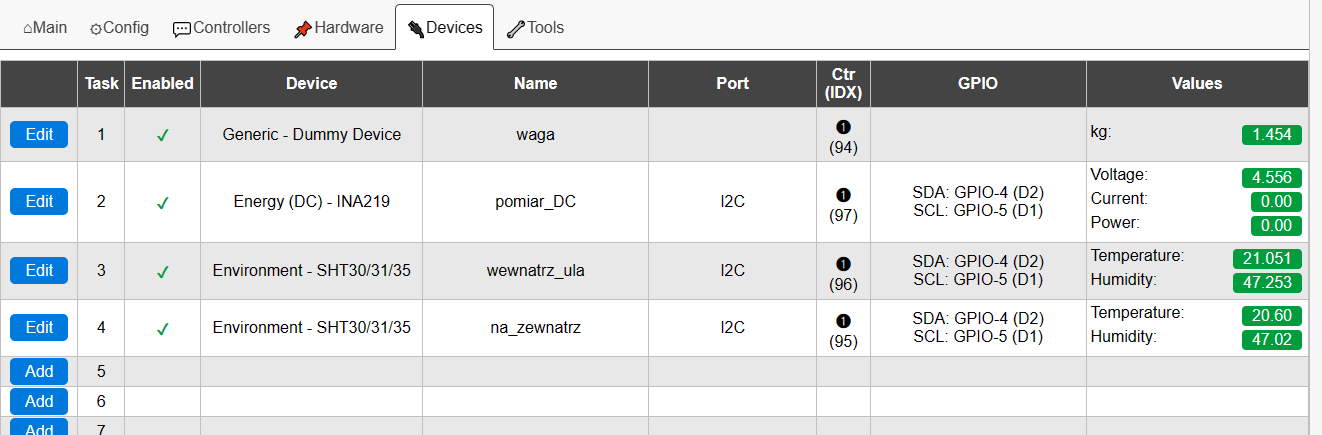
Task: Open the Controllers tab
Action: [x=221, y=28]
